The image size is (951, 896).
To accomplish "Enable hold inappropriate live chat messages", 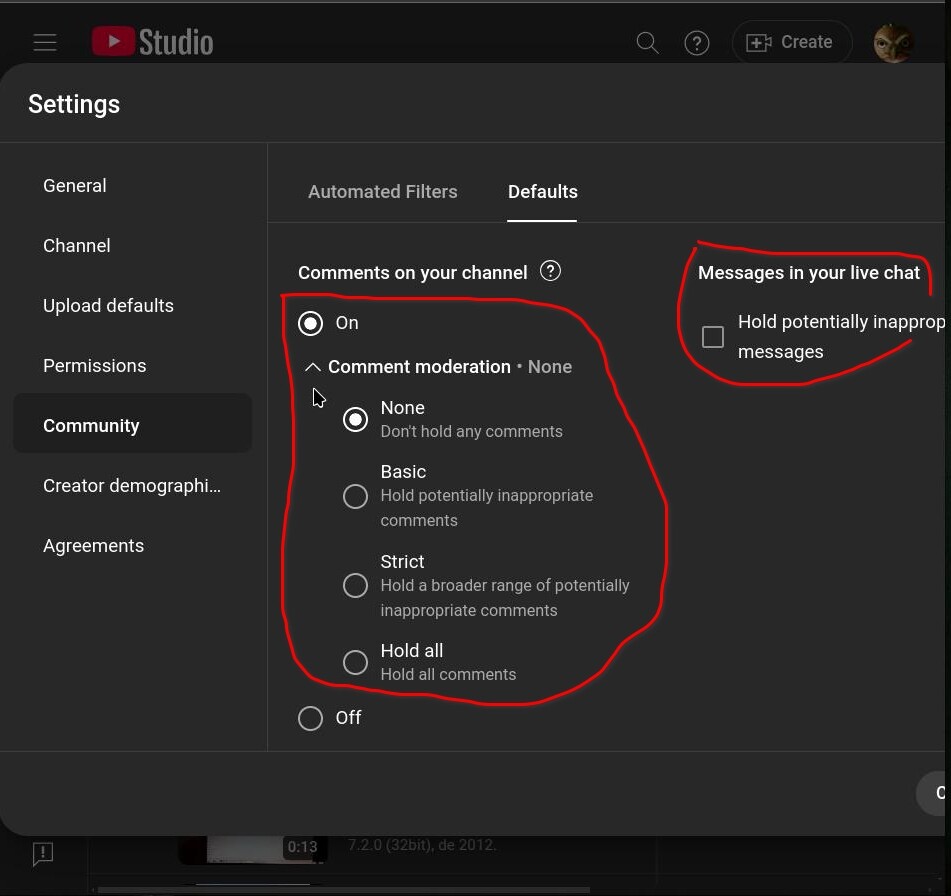I will pos(713,337).
